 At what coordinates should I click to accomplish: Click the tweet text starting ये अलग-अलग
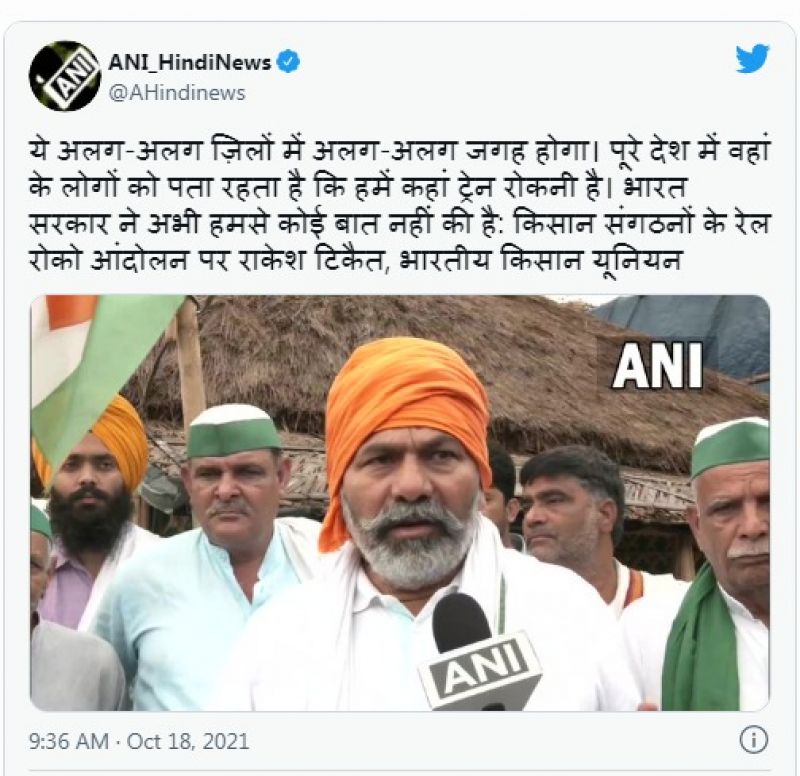click(x=398, y=206)
